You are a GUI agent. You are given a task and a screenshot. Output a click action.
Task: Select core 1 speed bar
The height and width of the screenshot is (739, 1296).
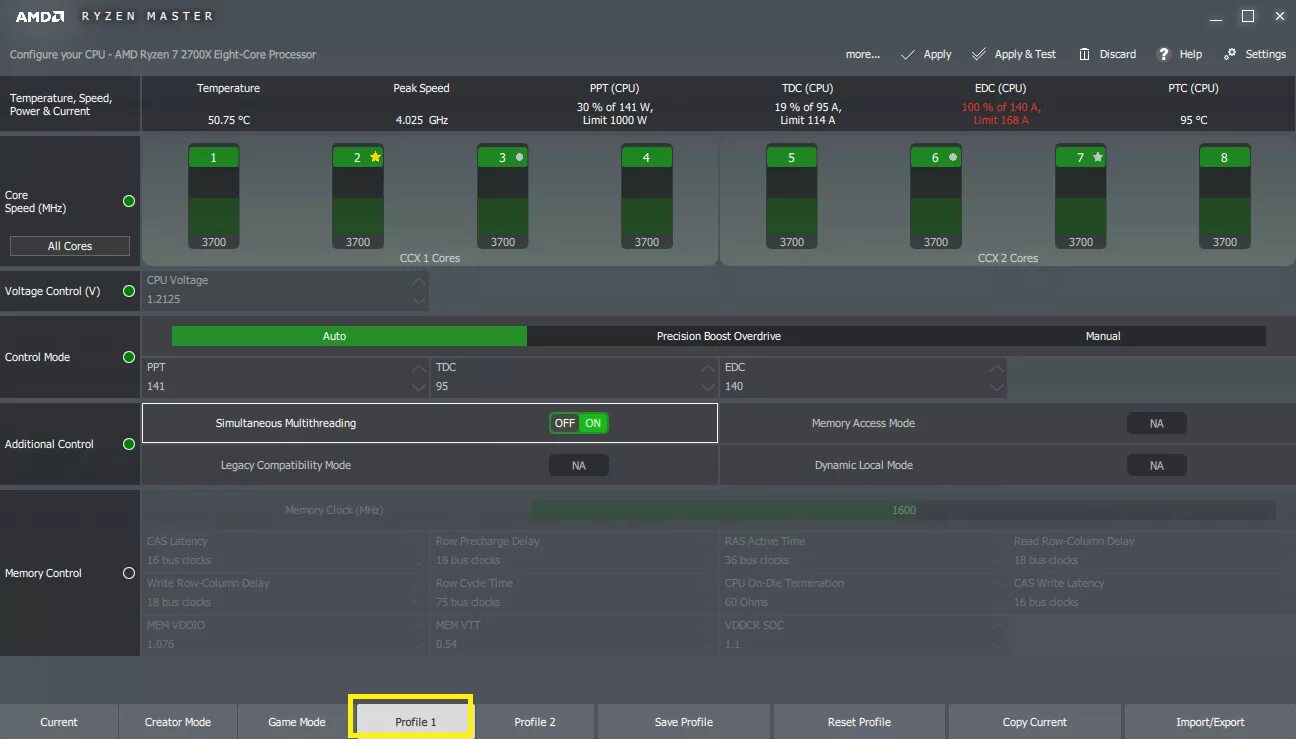pyautogui.click(x=214, y=196)
